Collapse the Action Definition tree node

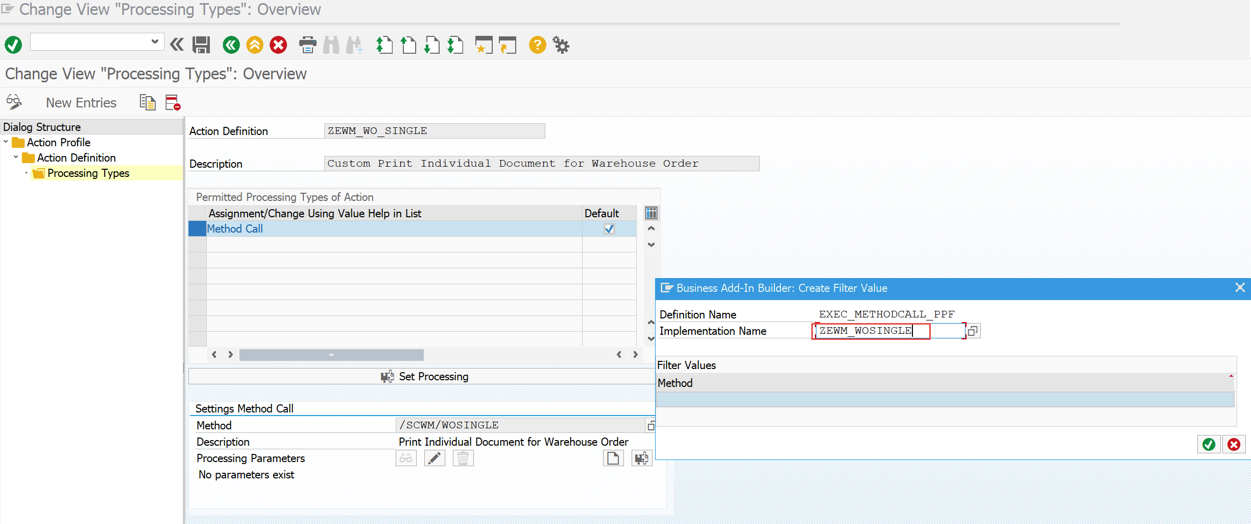pos(16,158)
